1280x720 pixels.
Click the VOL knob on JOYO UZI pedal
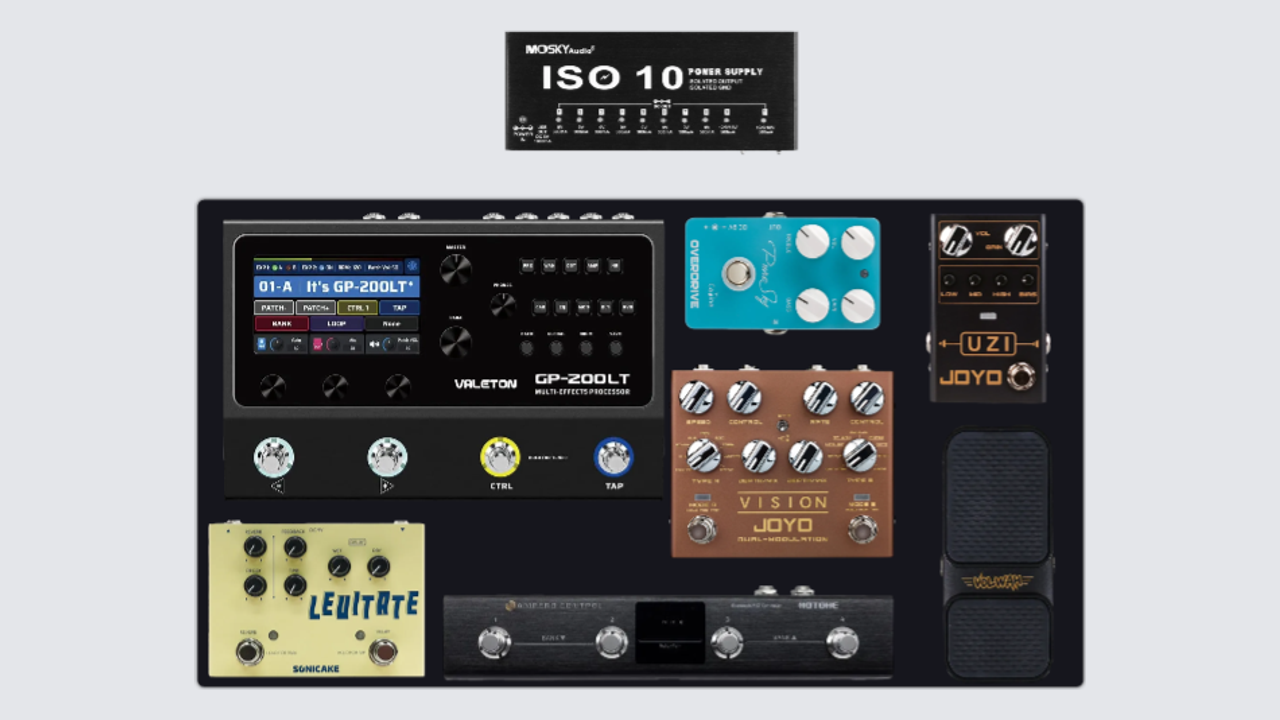click(x=955, y=240)
